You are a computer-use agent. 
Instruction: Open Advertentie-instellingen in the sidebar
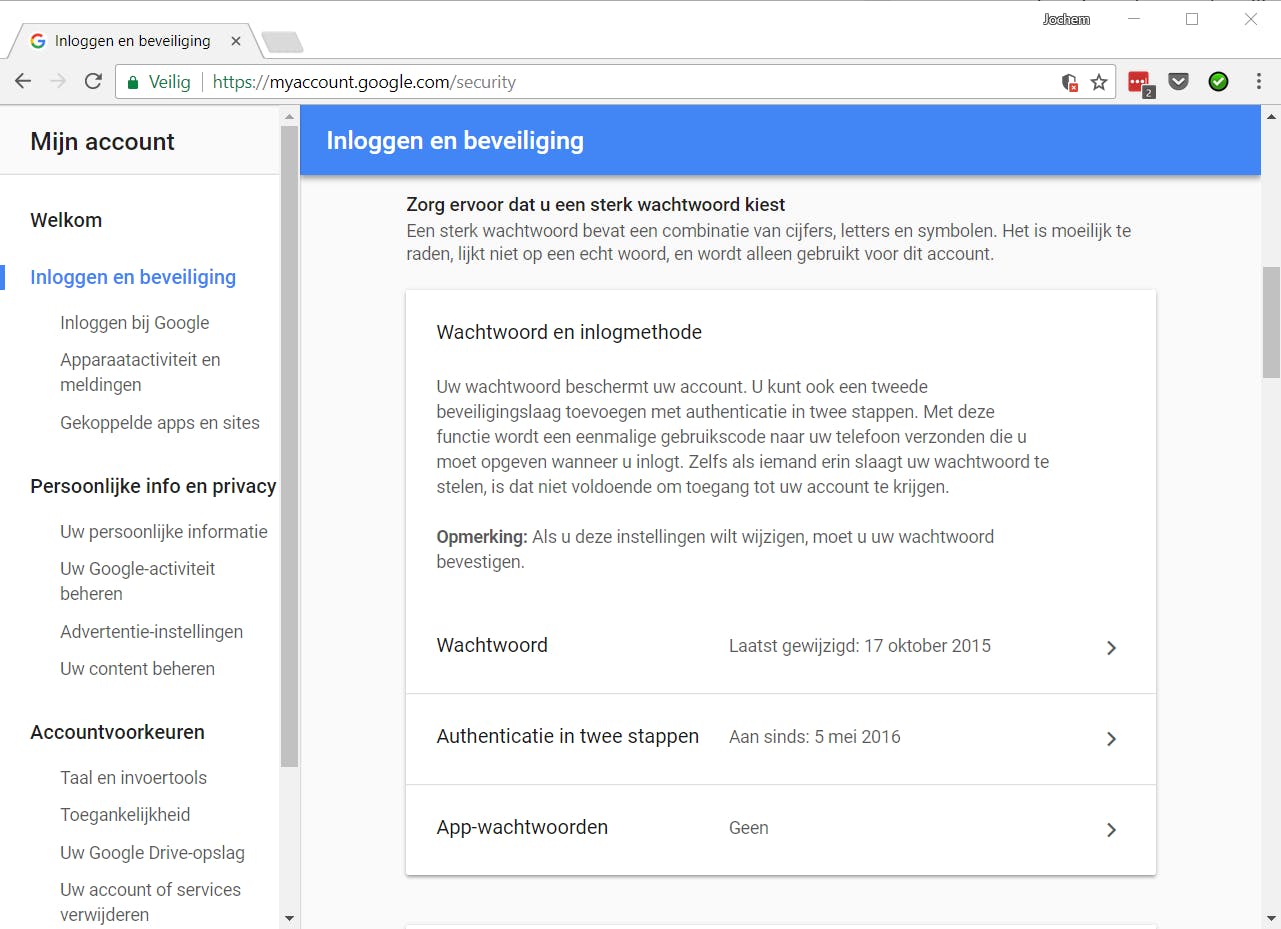tap(151, 632)
